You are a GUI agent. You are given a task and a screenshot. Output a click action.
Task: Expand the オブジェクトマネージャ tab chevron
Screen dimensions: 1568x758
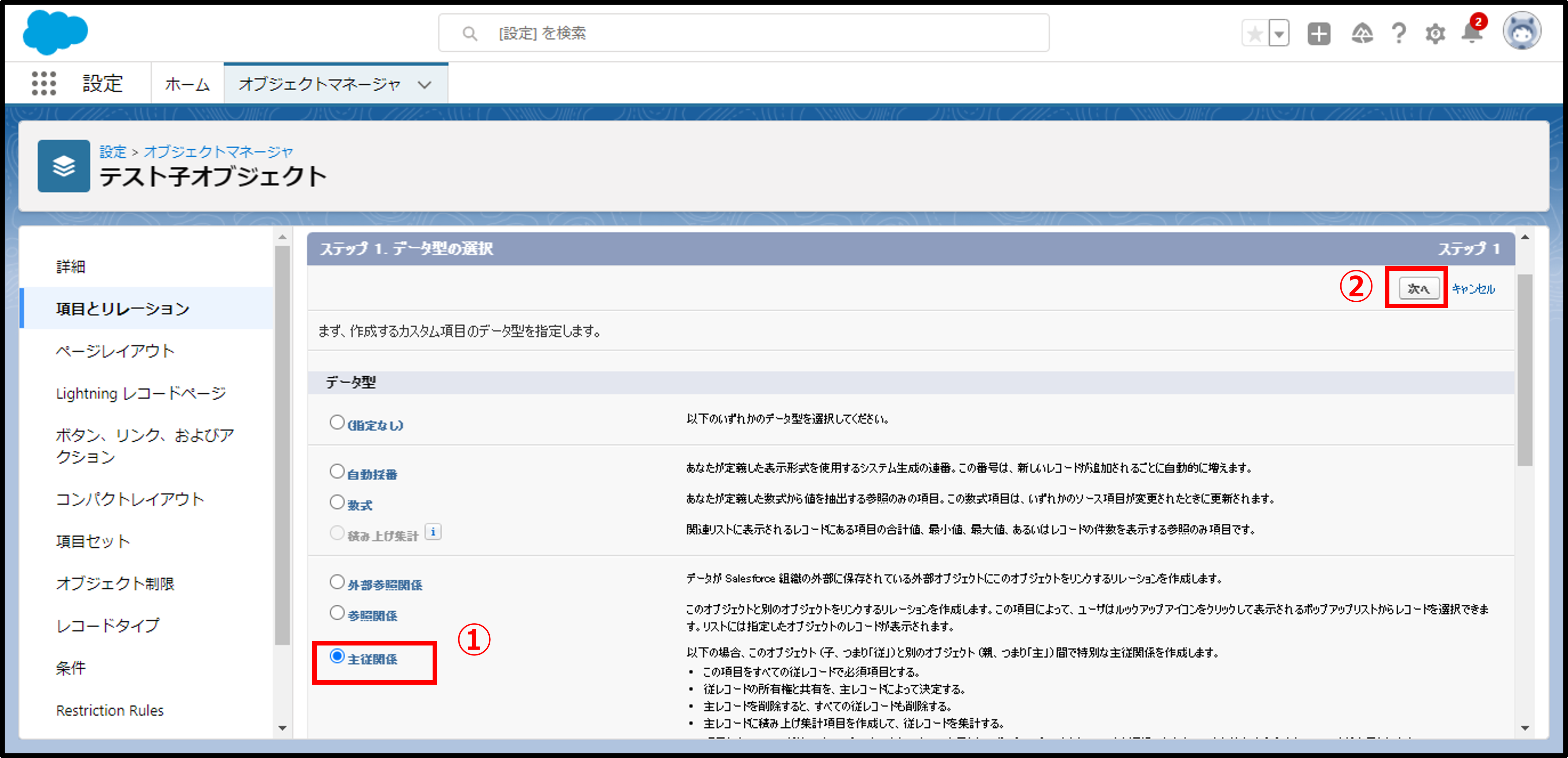(424, 85)
